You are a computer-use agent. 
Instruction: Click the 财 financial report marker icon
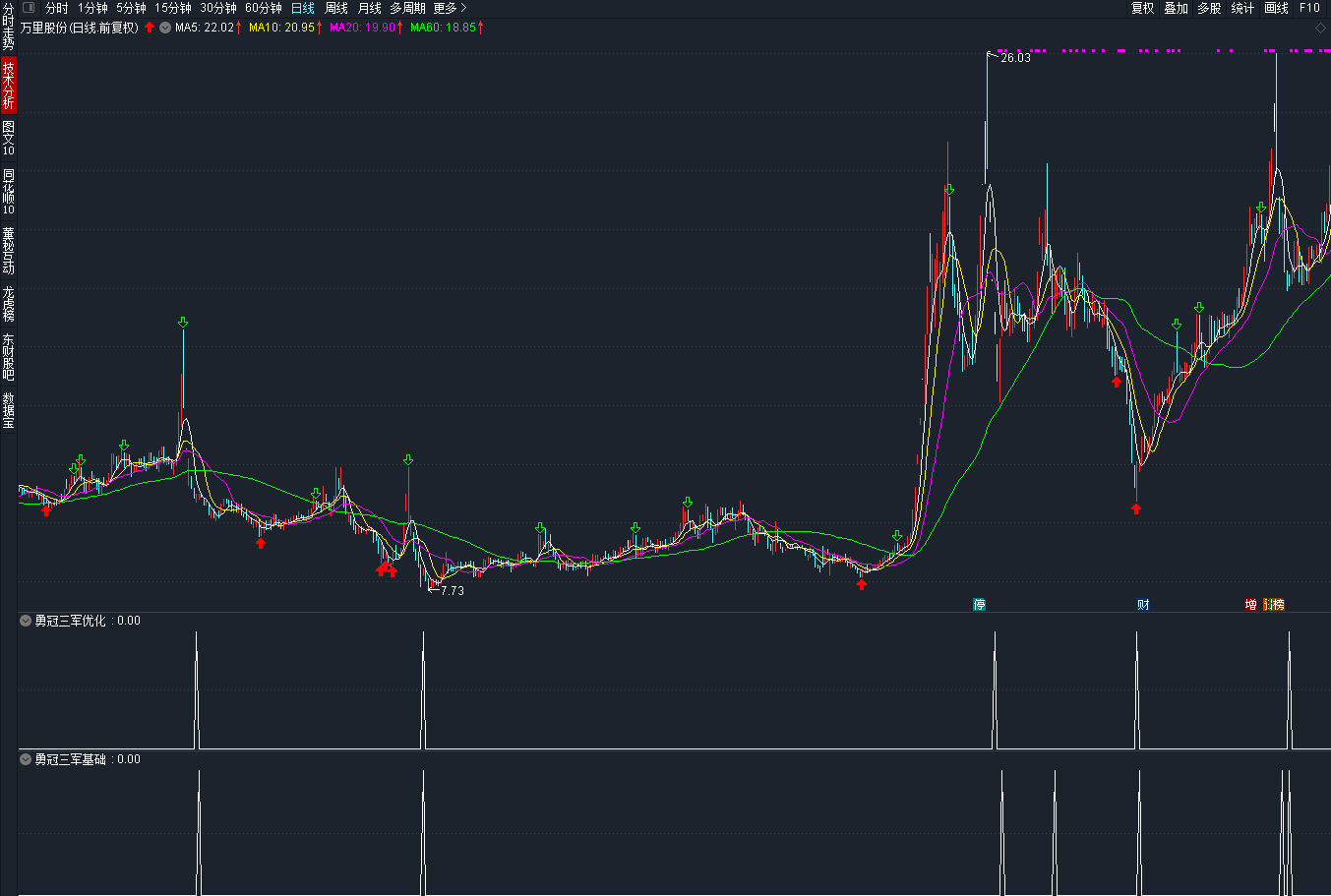(x=1143, y=604)
